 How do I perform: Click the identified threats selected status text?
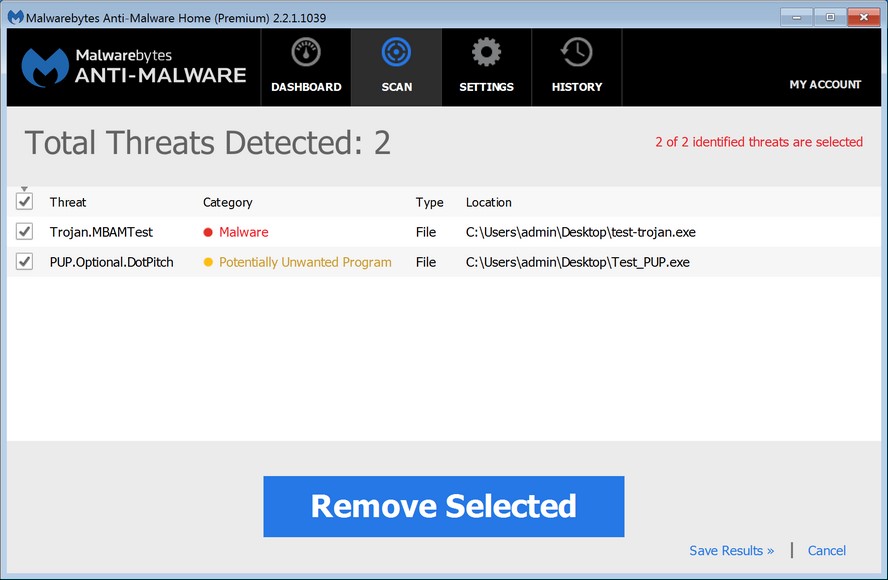click(x=759, y=142)
